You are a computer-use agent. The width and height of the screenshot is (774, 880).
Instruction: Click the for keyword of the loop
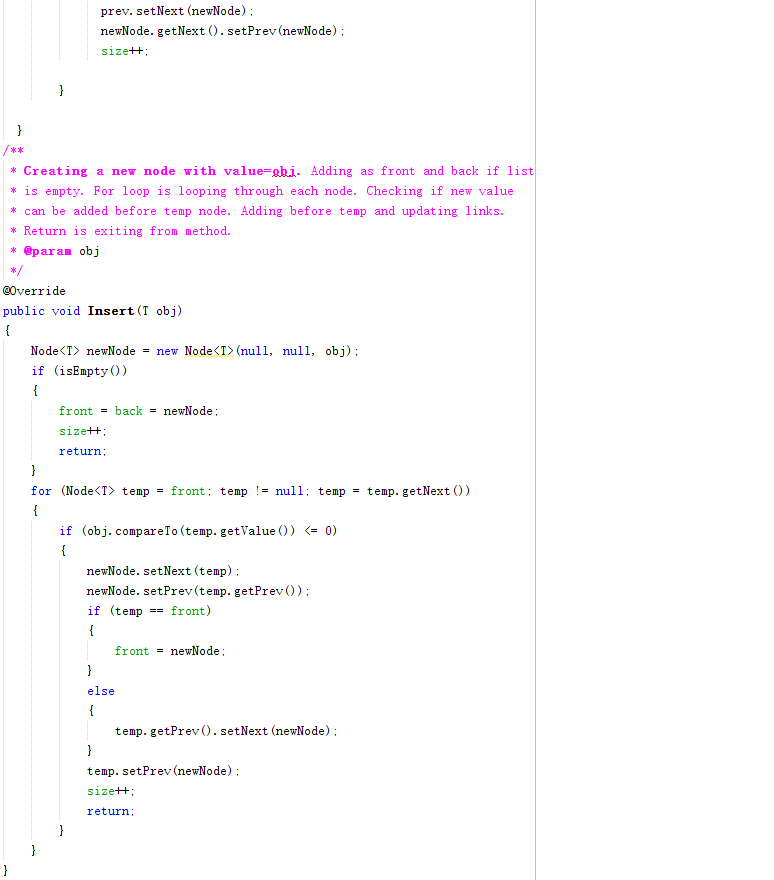click(41, 491)
